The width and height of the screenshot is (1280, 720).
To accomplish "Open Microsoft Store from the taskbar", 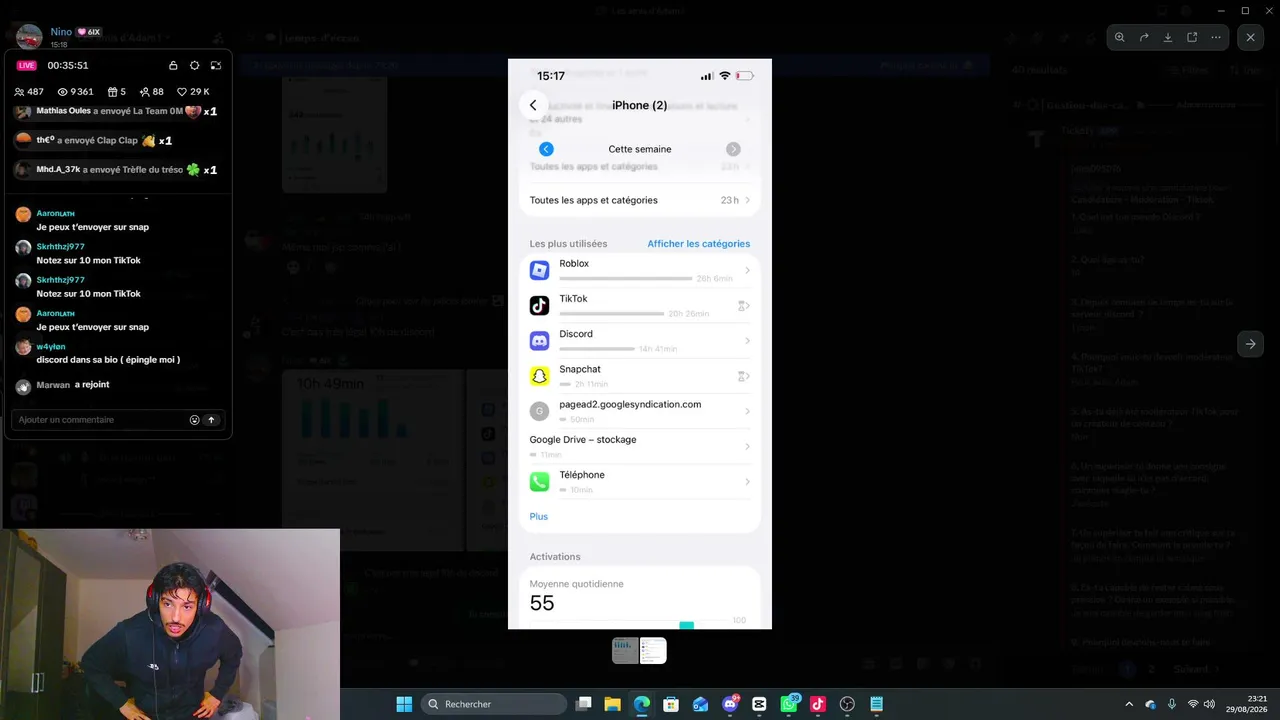I will point(671,704).
